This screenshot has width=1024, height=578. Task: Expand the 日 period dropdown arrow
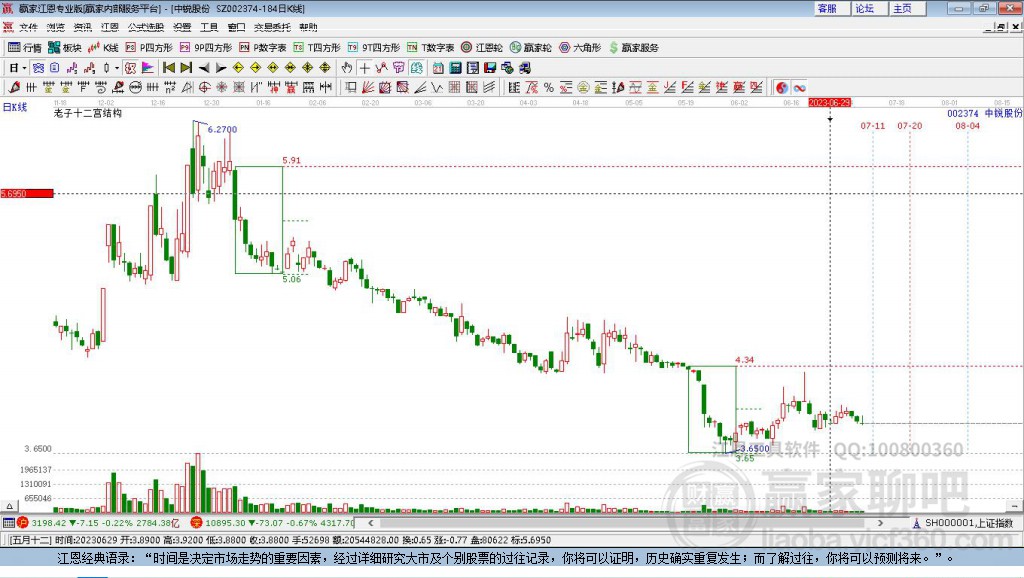[24, 68]
